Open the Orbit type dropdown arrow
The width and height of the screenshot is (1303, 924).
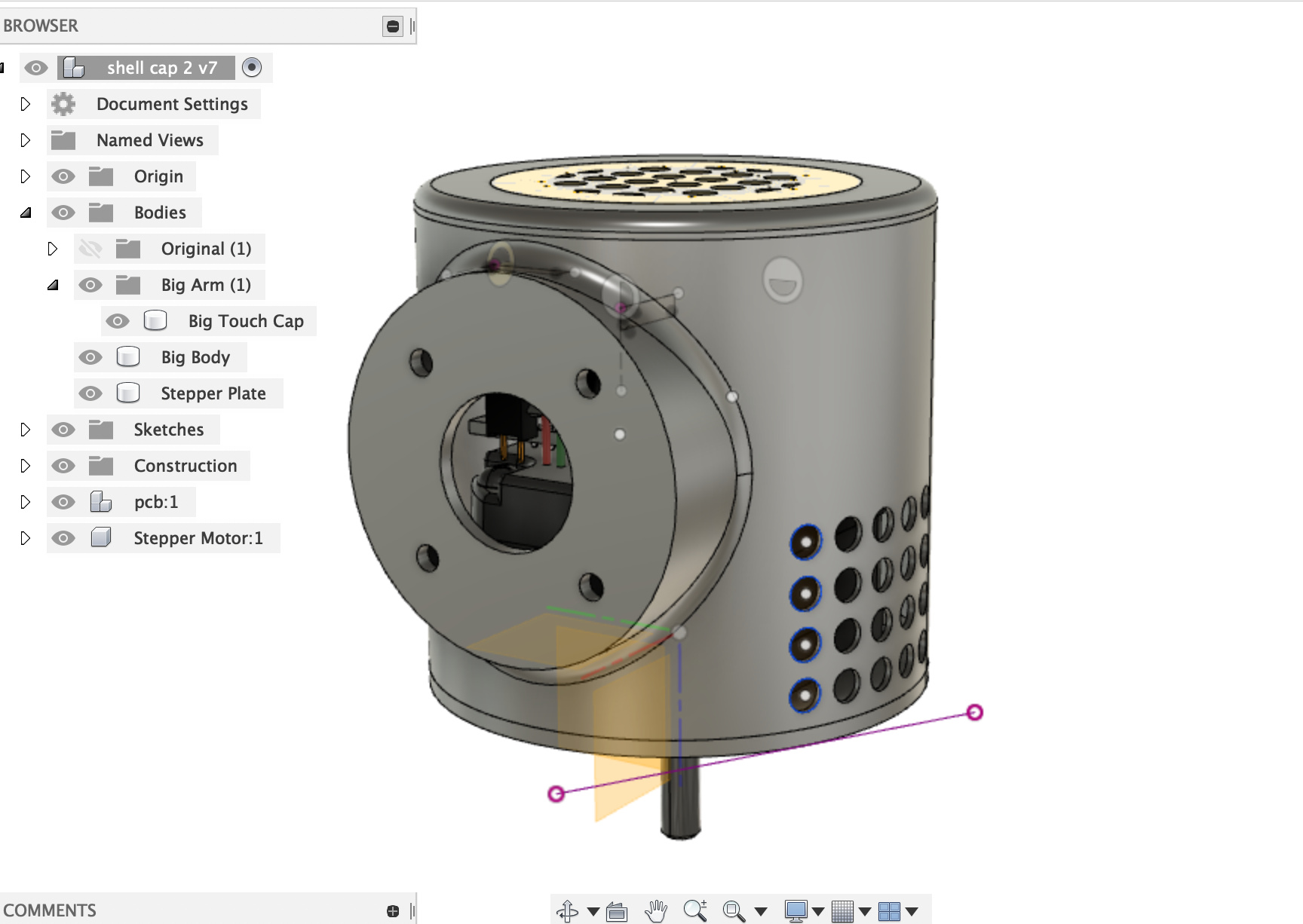[x=593, y=912]
